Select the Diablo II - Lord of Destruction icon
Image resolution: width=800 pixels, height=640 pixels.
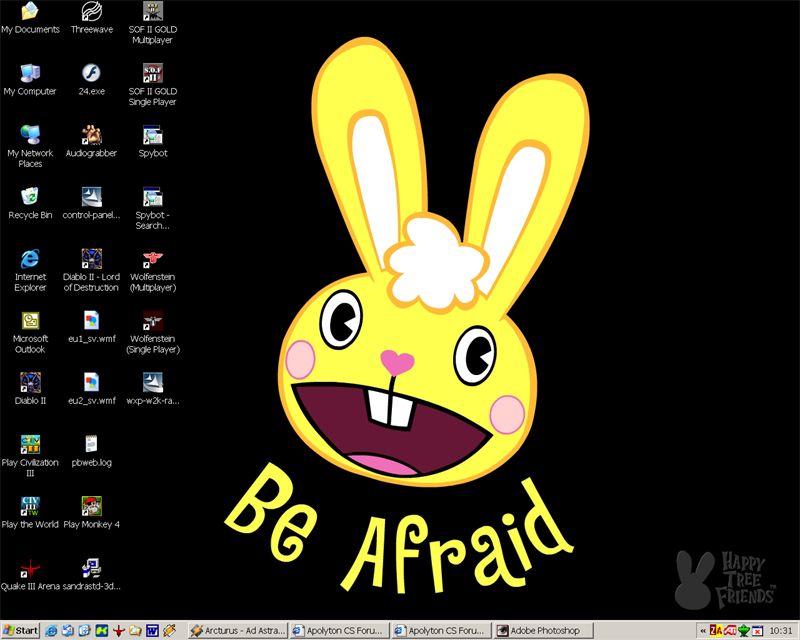(91, 260)
